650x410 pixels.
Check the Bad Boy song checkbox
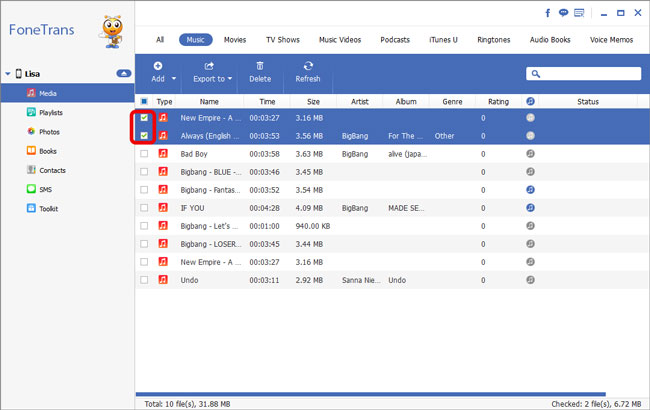[144, 153]
